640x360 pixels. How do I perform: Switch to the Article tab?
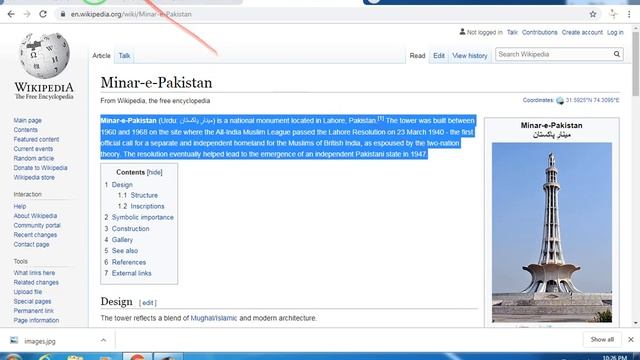tap(101, 56)
